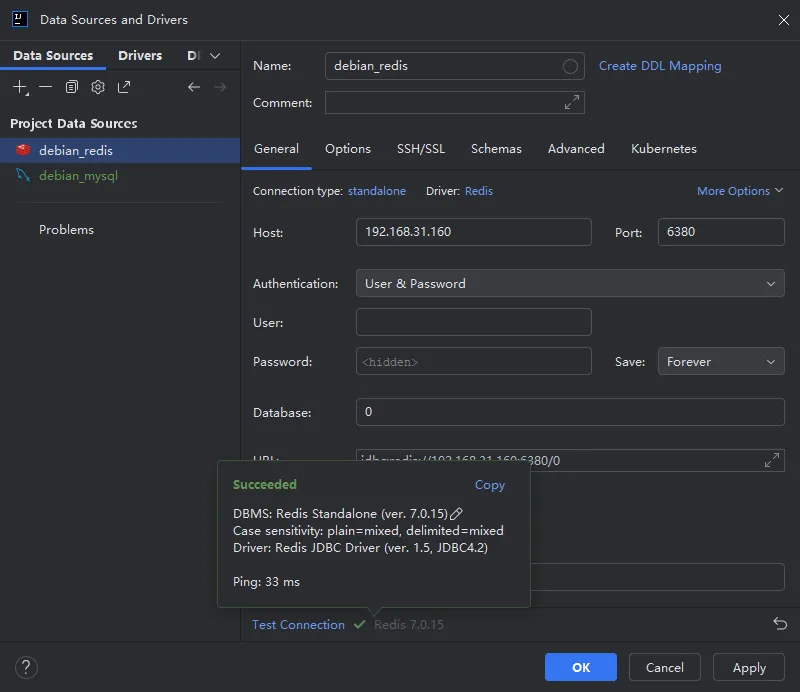This screenshot has height=692, width=800.
Task: Open the Authentication dropdown
Action: coord(570,284)
